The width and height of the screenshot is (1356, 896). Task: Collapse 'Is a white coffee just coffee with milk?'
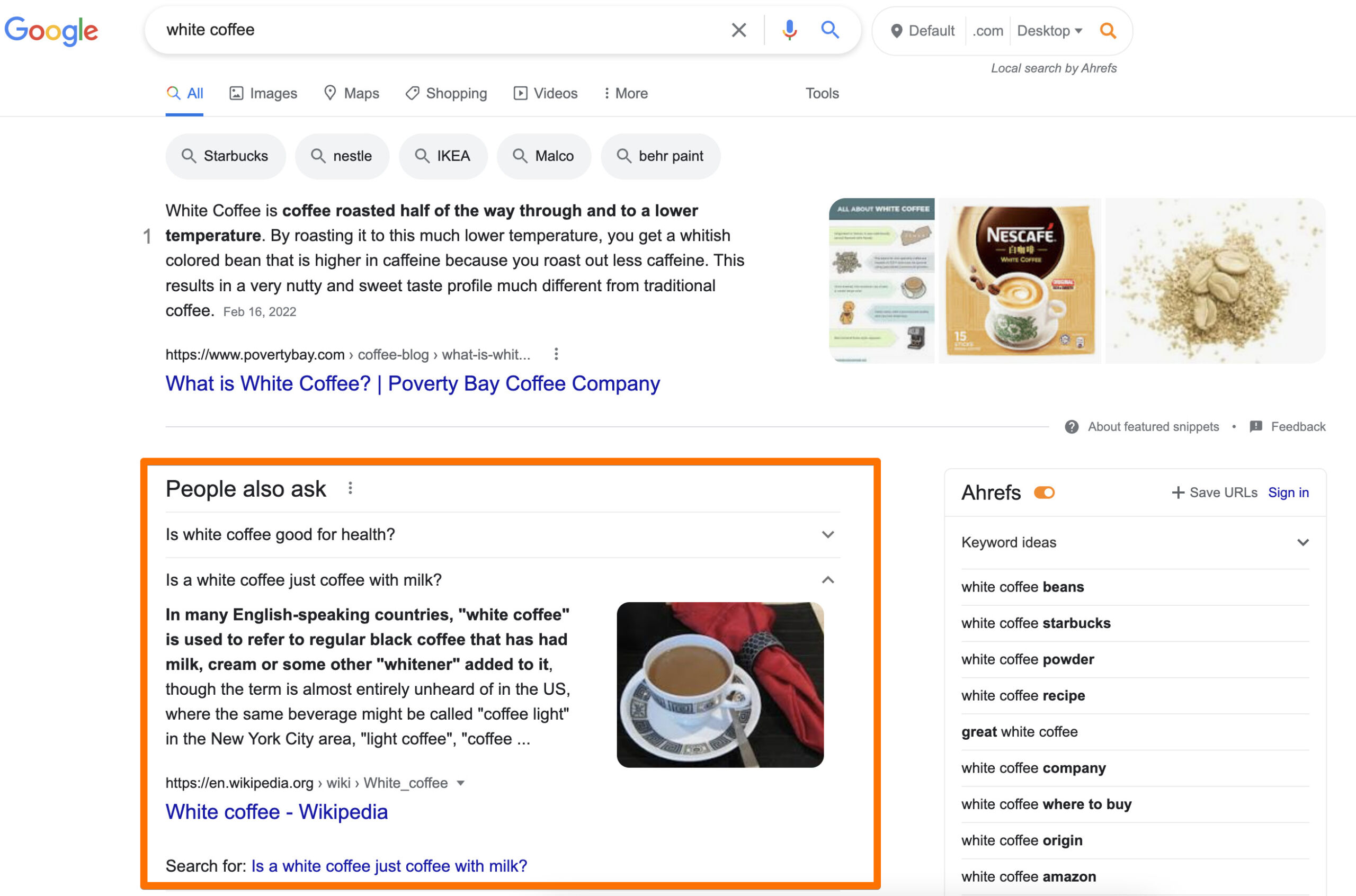click(x=827, y=580)
